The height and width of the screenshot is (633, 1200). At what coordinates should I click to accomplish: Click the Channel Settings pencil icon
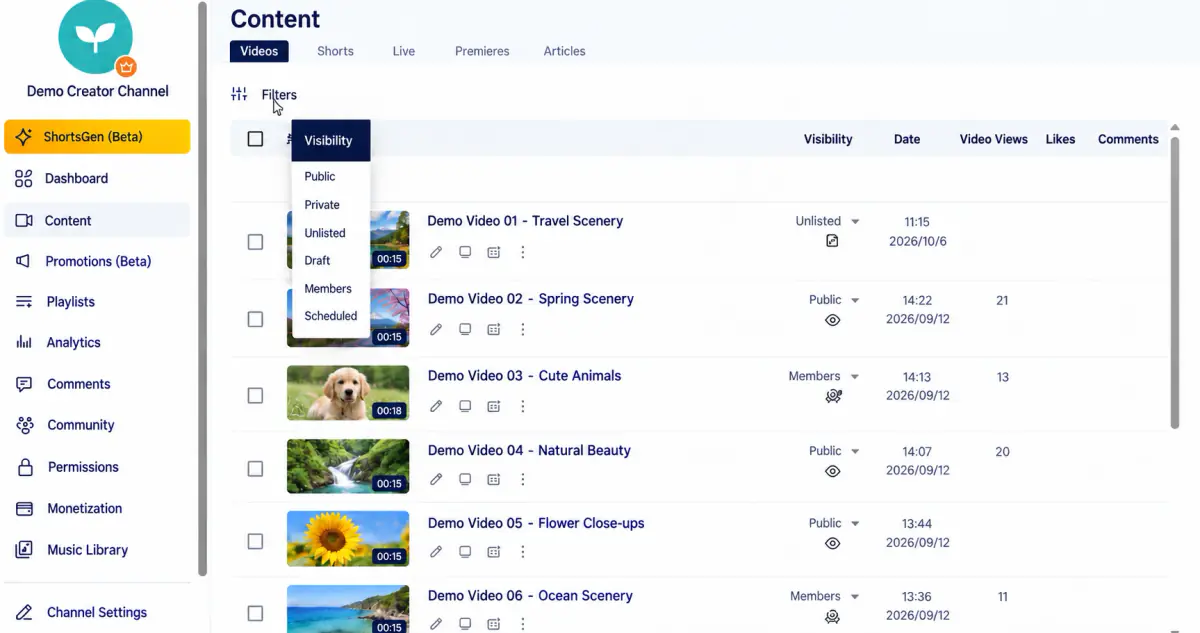[25, 612]
